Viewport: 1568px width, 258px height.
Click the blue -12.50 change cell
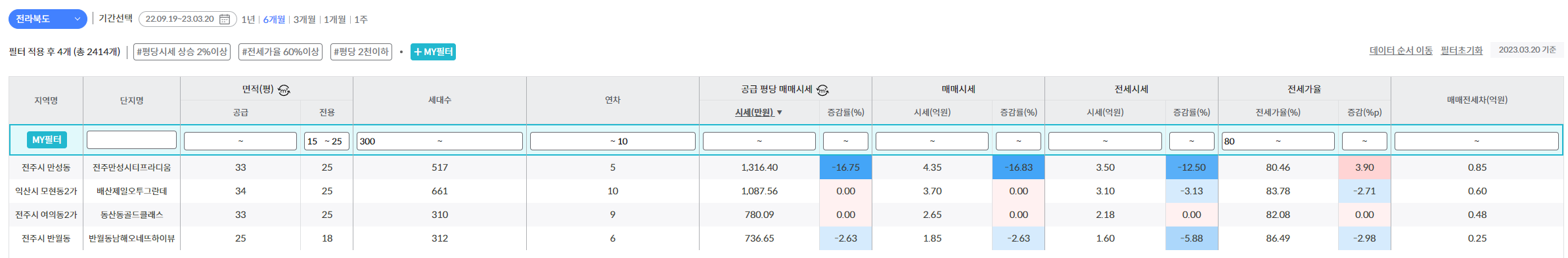pyautogui.click(x=1192, y=167)
